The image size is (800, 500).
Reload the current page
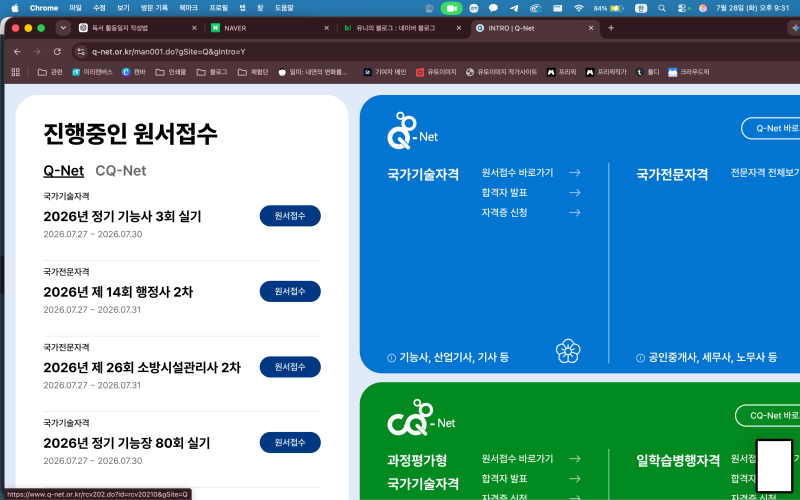click(57, 52)
